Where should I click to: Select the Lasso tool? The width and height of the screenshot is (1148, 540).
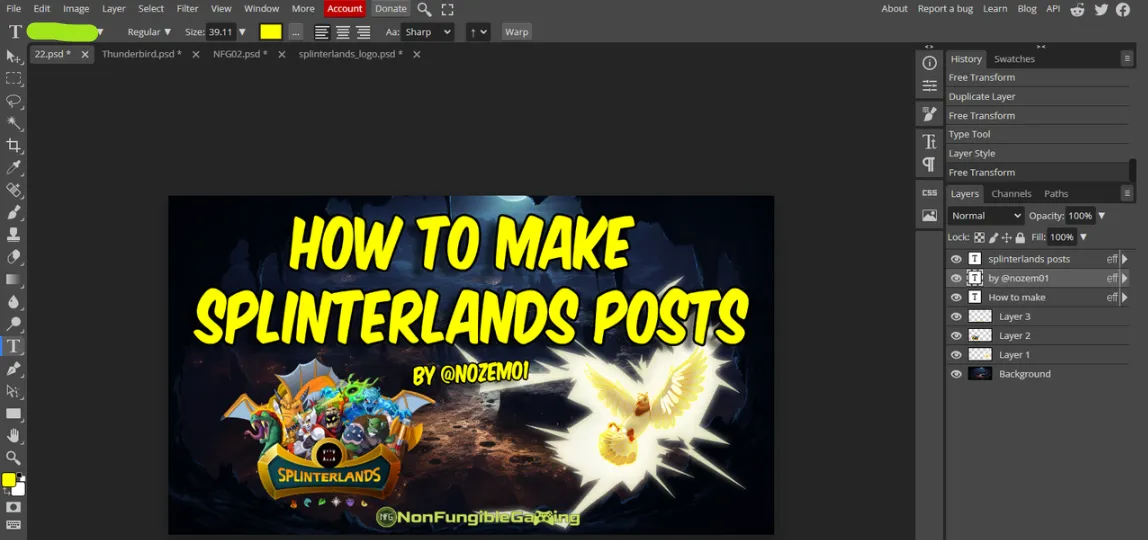click(13, 100)
